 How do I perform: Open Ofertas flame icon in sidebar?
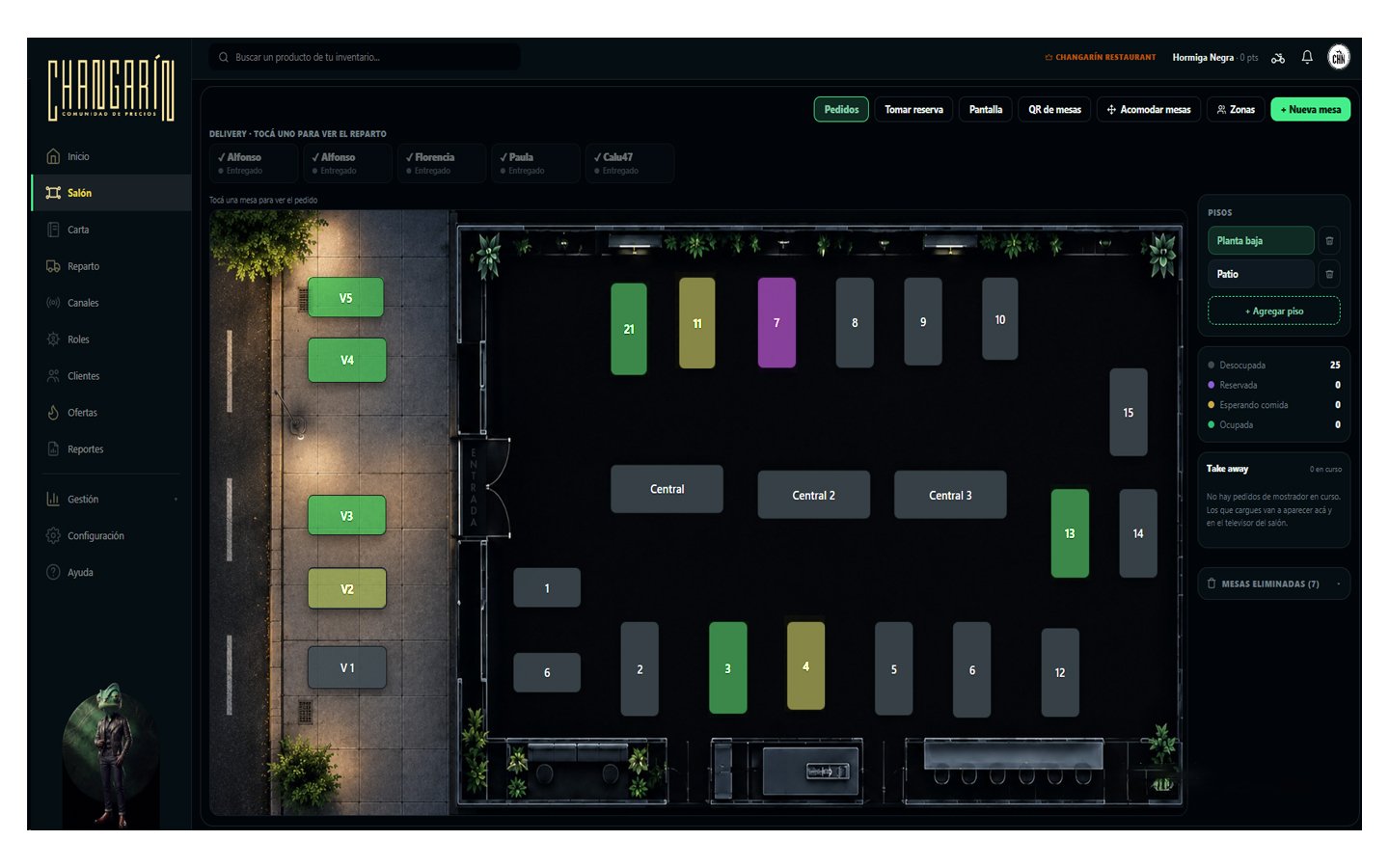click(x=53, y=413)
